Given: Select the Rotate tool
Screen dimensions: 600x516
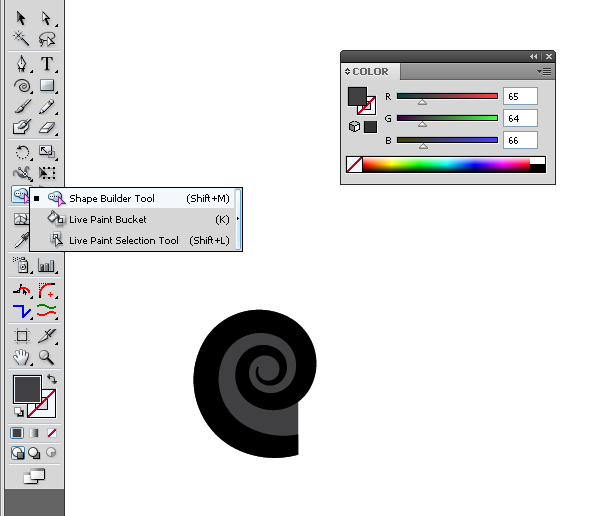Looking at the screenshot, I should click(x=22, y=152).
